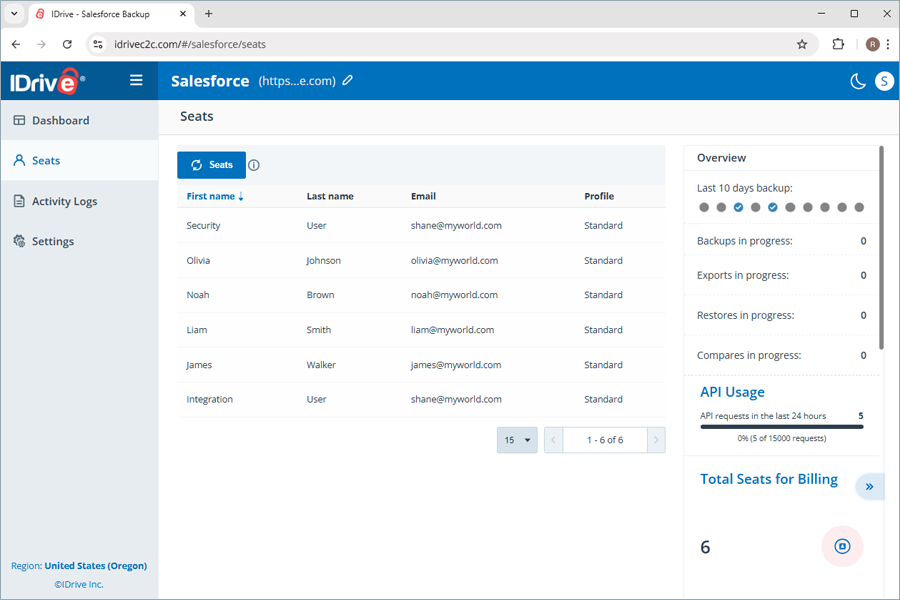Open the account avatar 'S' icon

(x=884, y=82)
